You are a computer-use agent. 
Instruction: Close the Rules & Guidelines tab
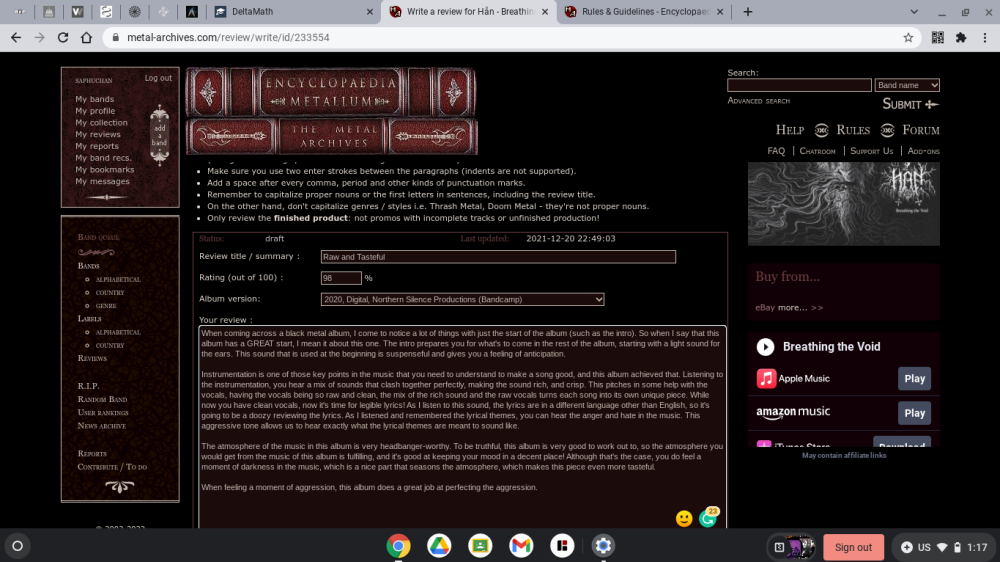click(x=719, y=11)
